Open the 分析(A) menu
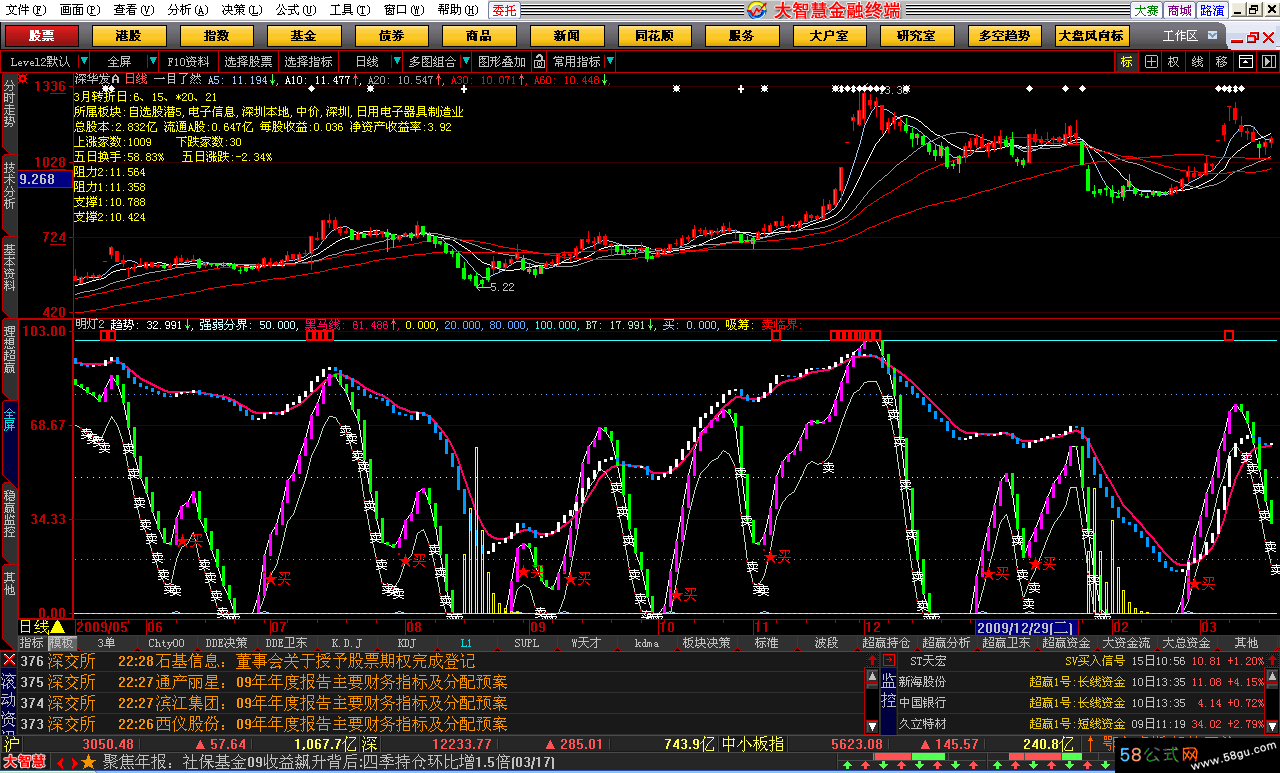Viewport: 1280px width, 773px height. [187, 10]
